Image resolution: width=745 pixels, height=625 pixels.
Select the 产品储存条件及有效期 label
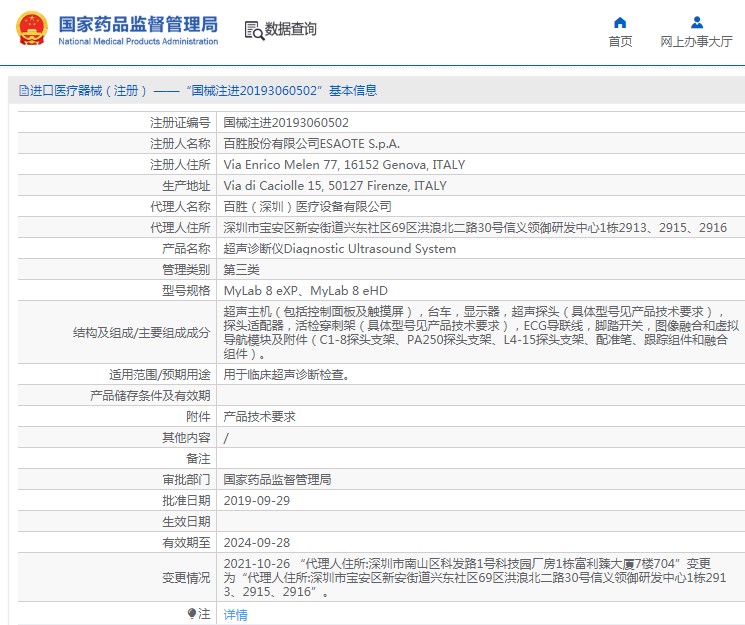pos(150,395)
